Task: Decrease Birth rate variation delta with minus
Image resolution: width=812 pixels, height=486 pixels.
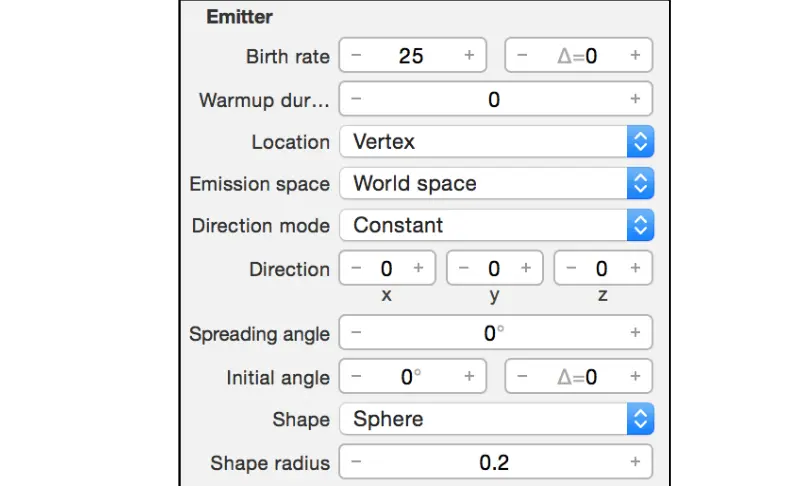Action: (522, 56)
